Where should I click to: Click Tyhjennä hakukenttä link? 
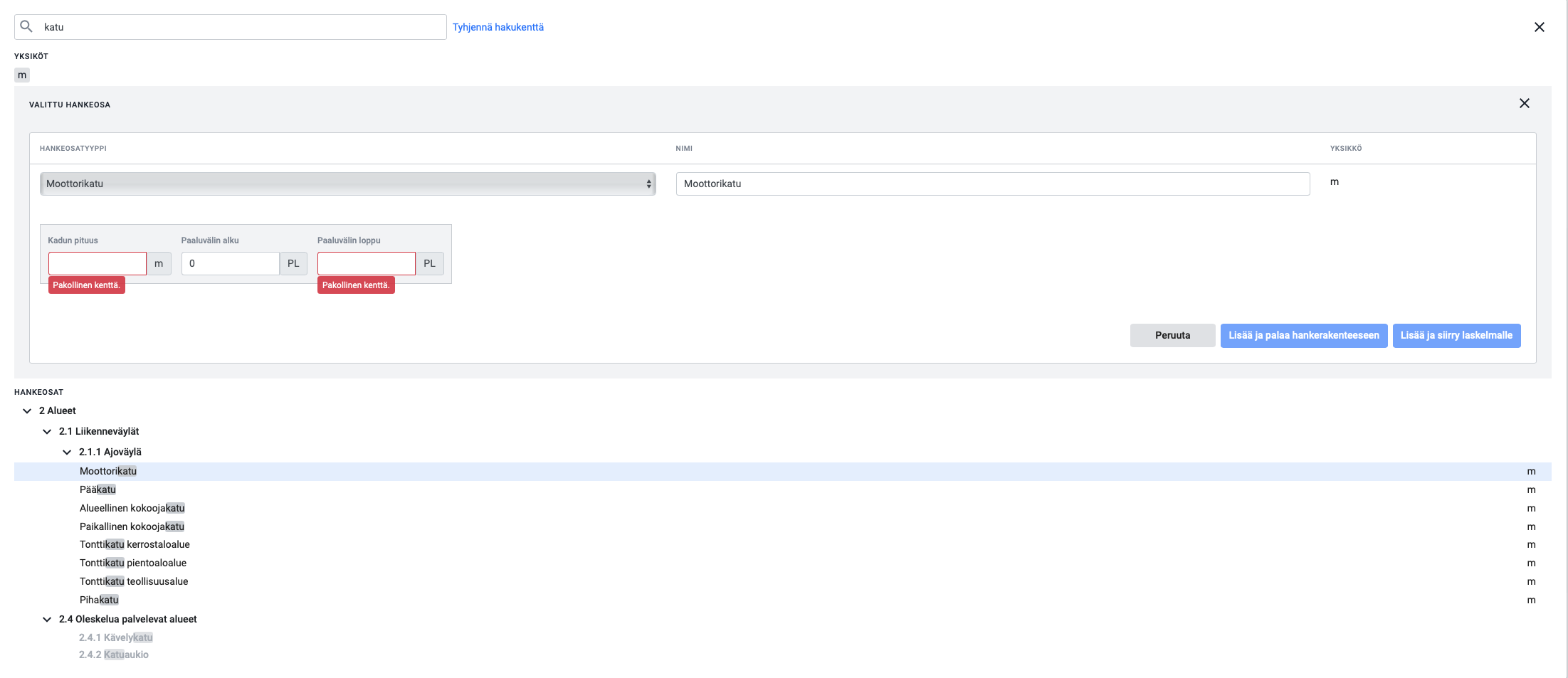[x=498, y=27]
